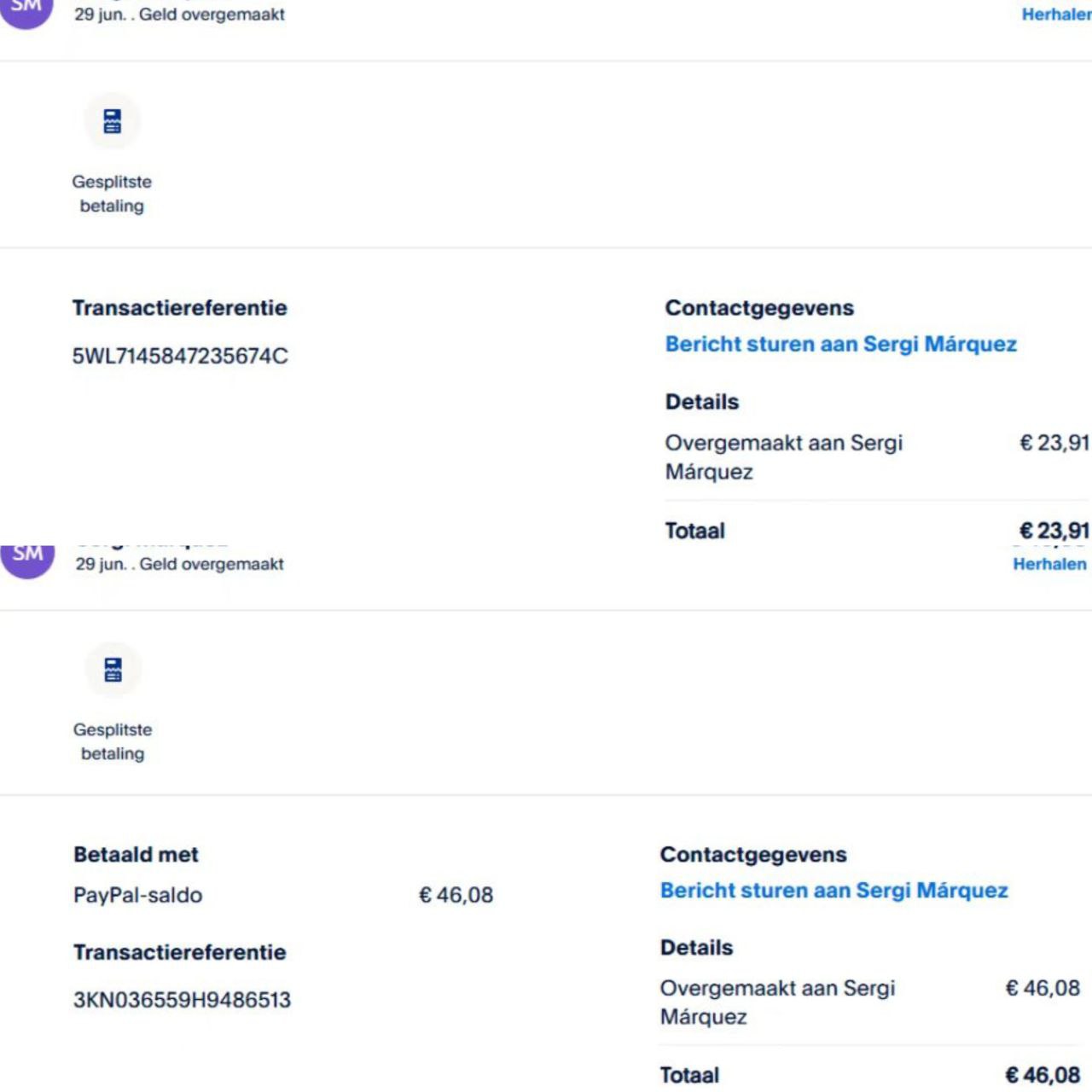Click the split payment icon in the €46,08 transaction
The height and width of the screenshot is (1092, 1092).
[113, 670]
